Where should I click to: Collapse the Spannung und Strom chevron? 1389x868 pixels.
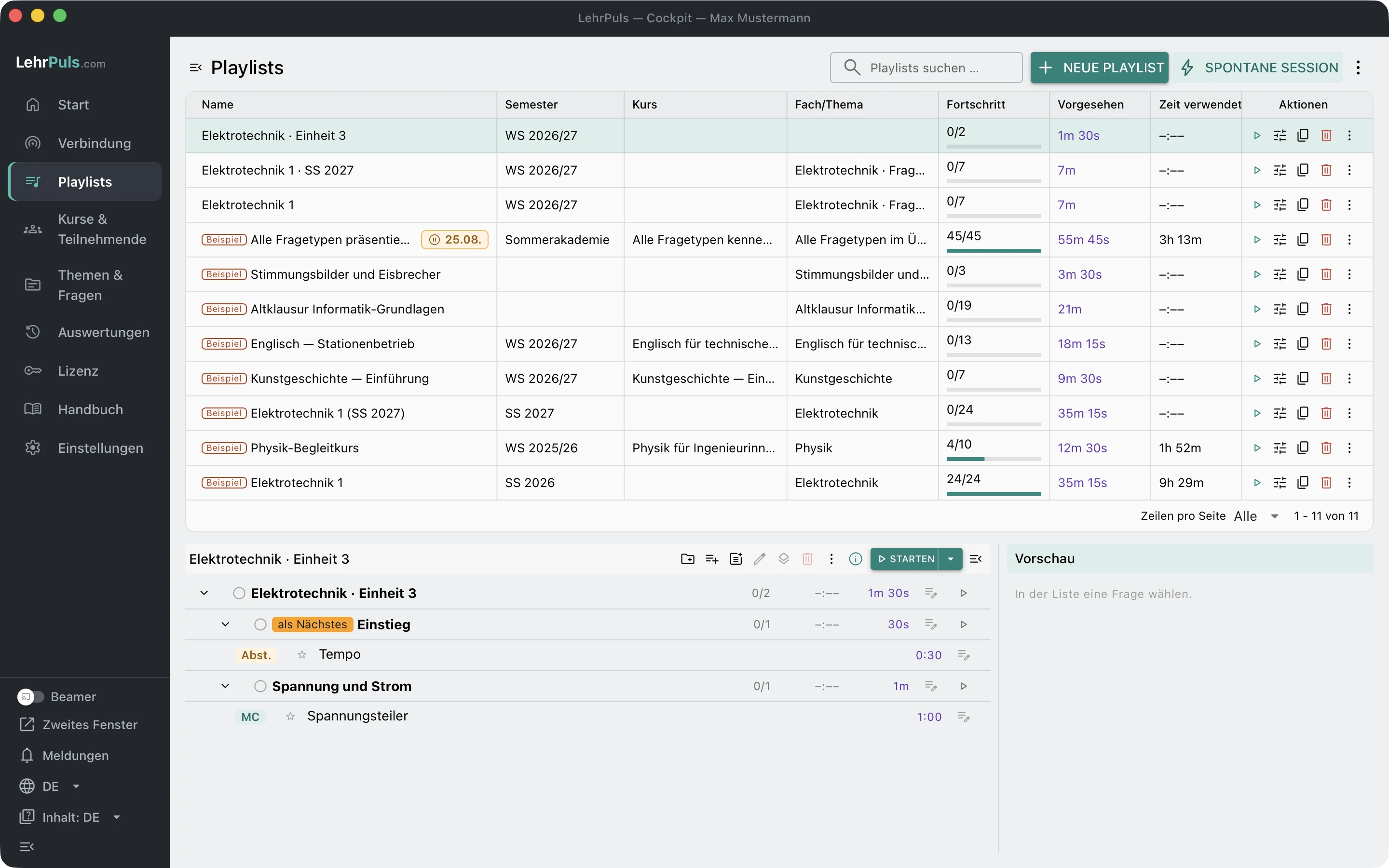click(x=226, y=686)
